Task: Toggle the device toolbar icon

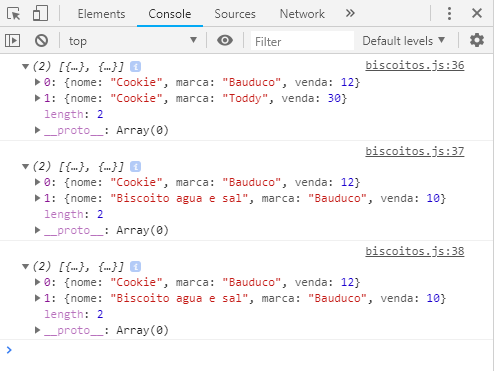Action: [x=40, y=14]
